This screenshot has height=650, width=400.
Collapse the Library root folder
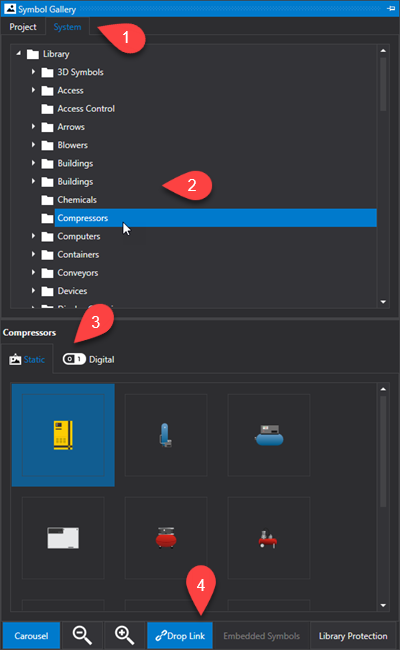(x=18, y=53)
